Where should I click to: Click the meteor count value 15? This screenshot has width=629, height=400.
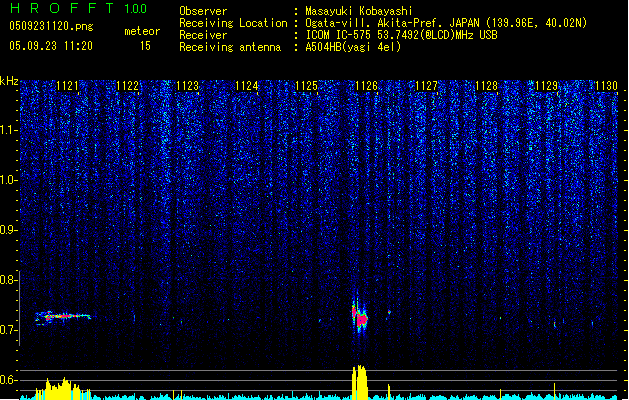coord(145,46)
